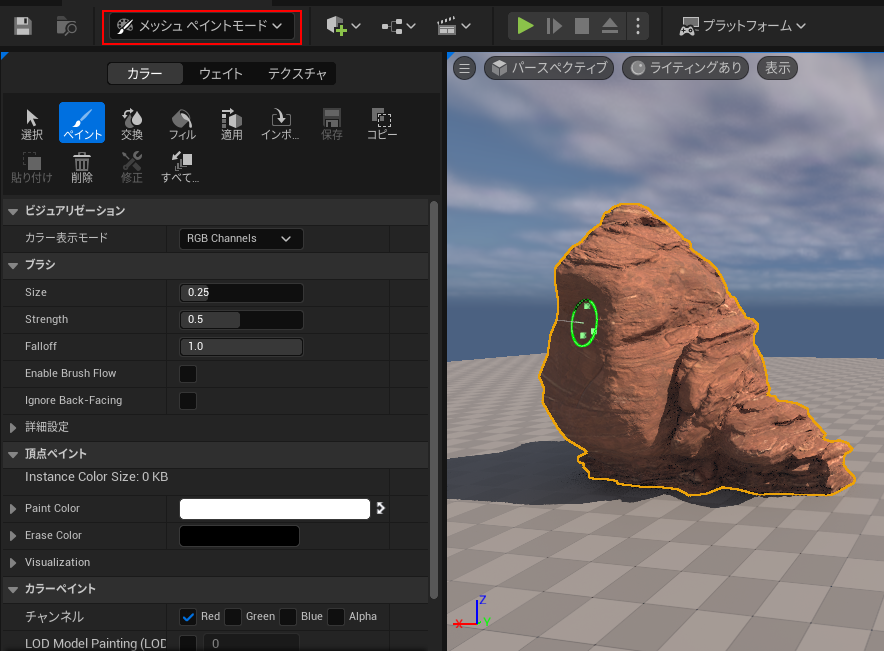Open the RGB Channels display mode dropdown
Image resolution: width=884 pixels, height=651 pixels.
pos(241,239)
